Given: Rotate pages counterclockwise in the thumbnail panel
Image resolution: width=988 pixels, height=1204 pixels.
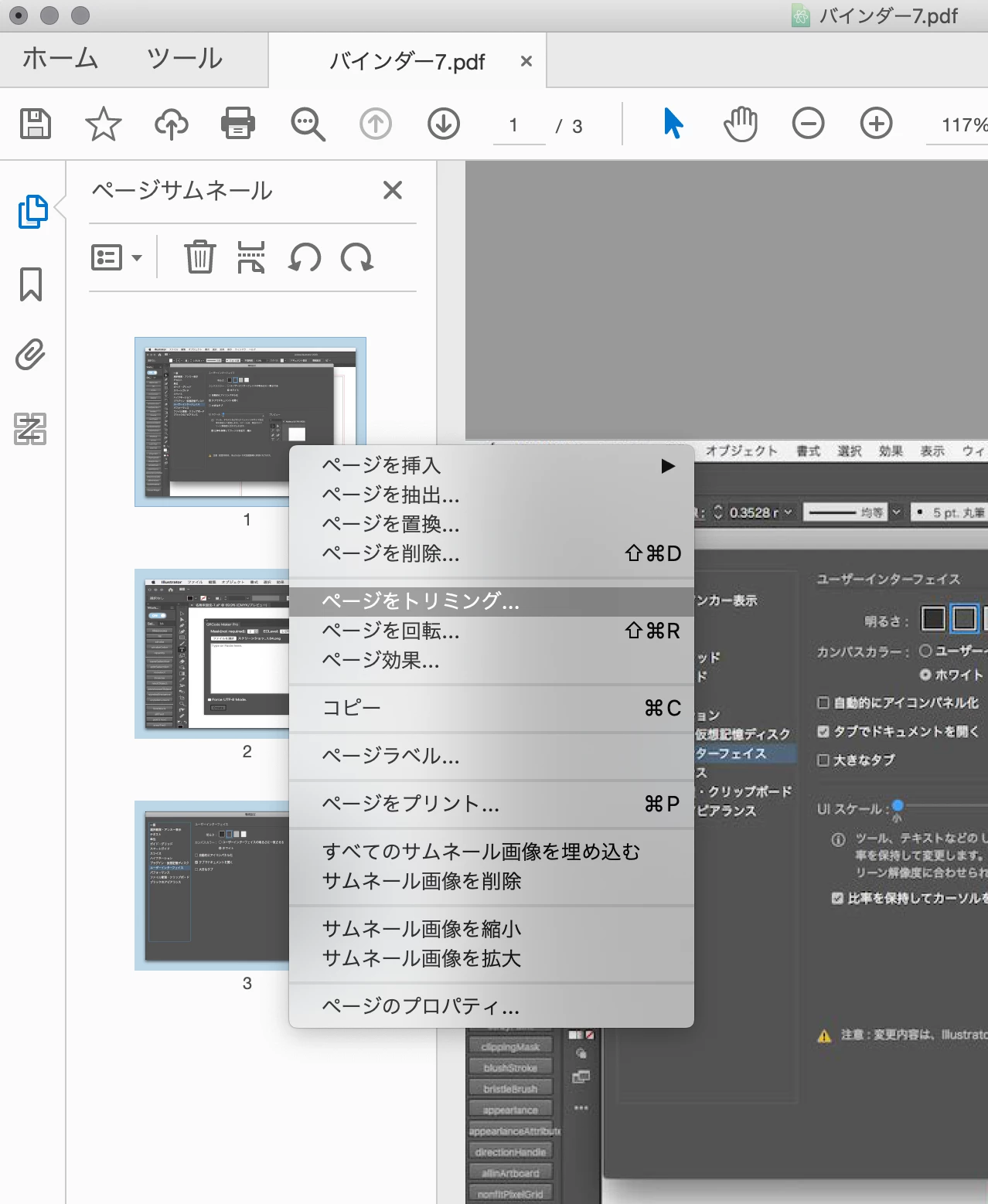Looking at the screenshot, I should (305, 257).
